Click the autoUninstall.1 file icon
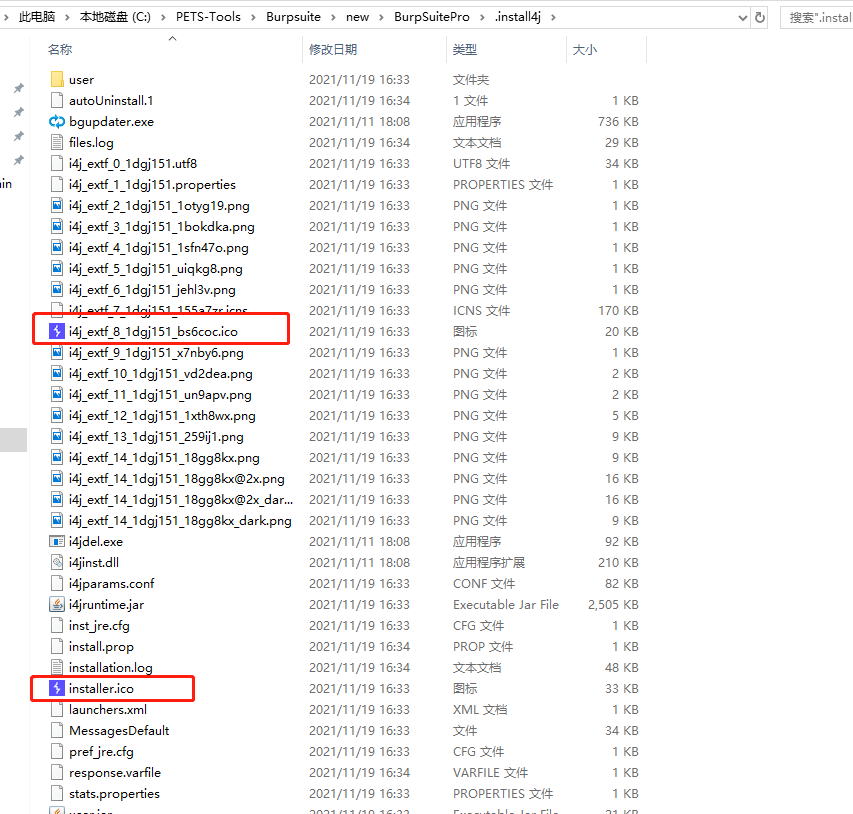 tap(57, 101)
